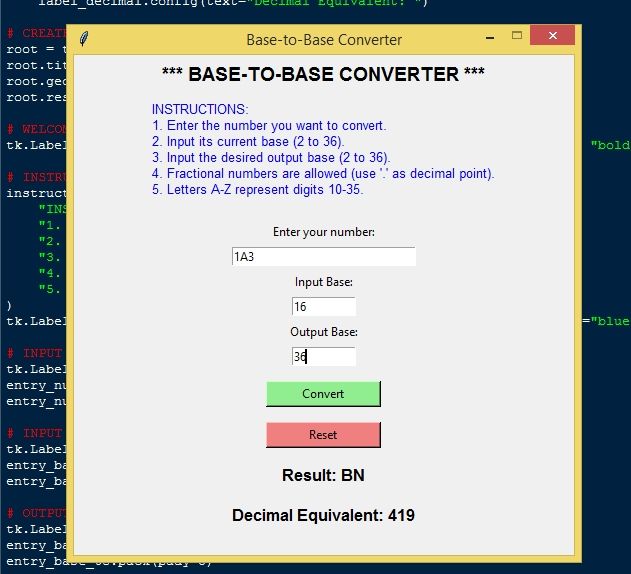Image resolution: width=631 pixels, height=574 pixels.
Task: Click the 'Input Base:' label
Action: [323, 283]
